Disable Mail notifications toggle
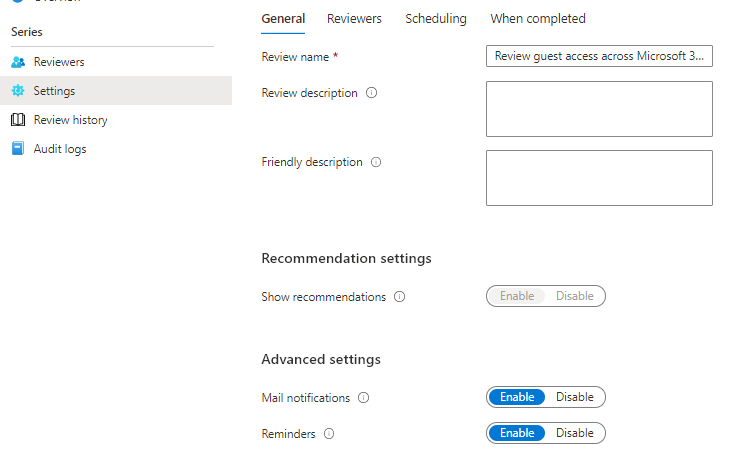Image resolution: width=733 pixels, height=462 pixels. [x=575, y=397]
